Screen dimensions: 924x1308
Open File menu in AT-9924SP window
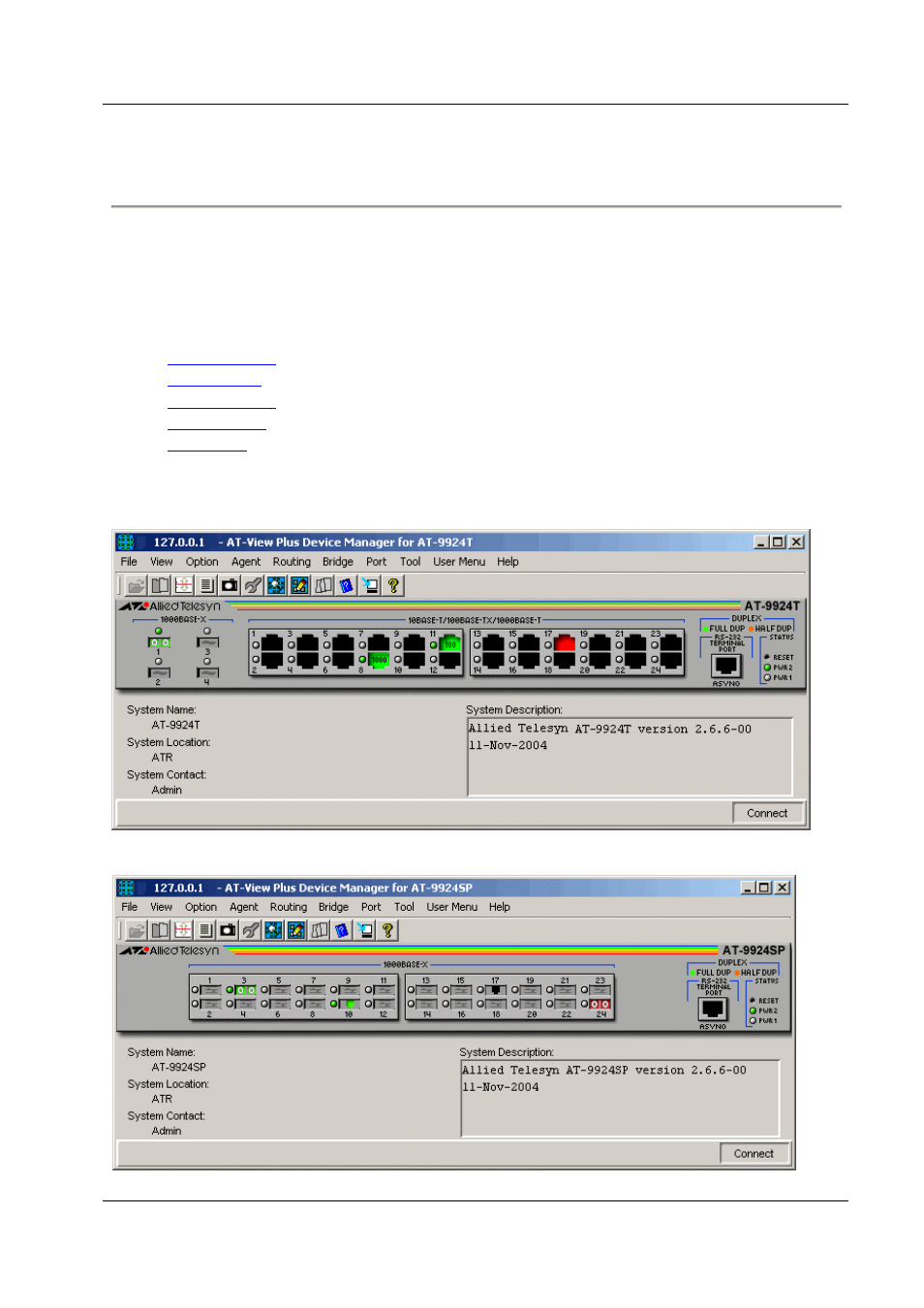coord(129,907)
